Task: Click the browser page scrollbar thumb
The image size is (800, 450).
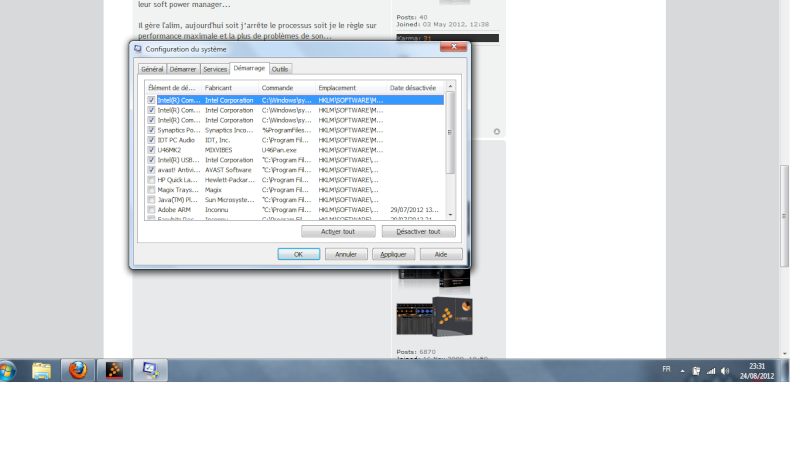Action: (785, 216)
